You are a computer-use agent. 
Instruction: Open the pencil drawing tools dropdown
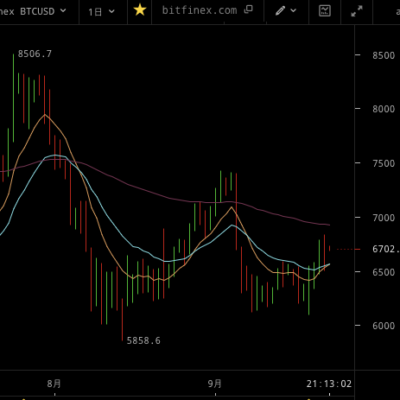pyautogui.click(x=286, y=11)
